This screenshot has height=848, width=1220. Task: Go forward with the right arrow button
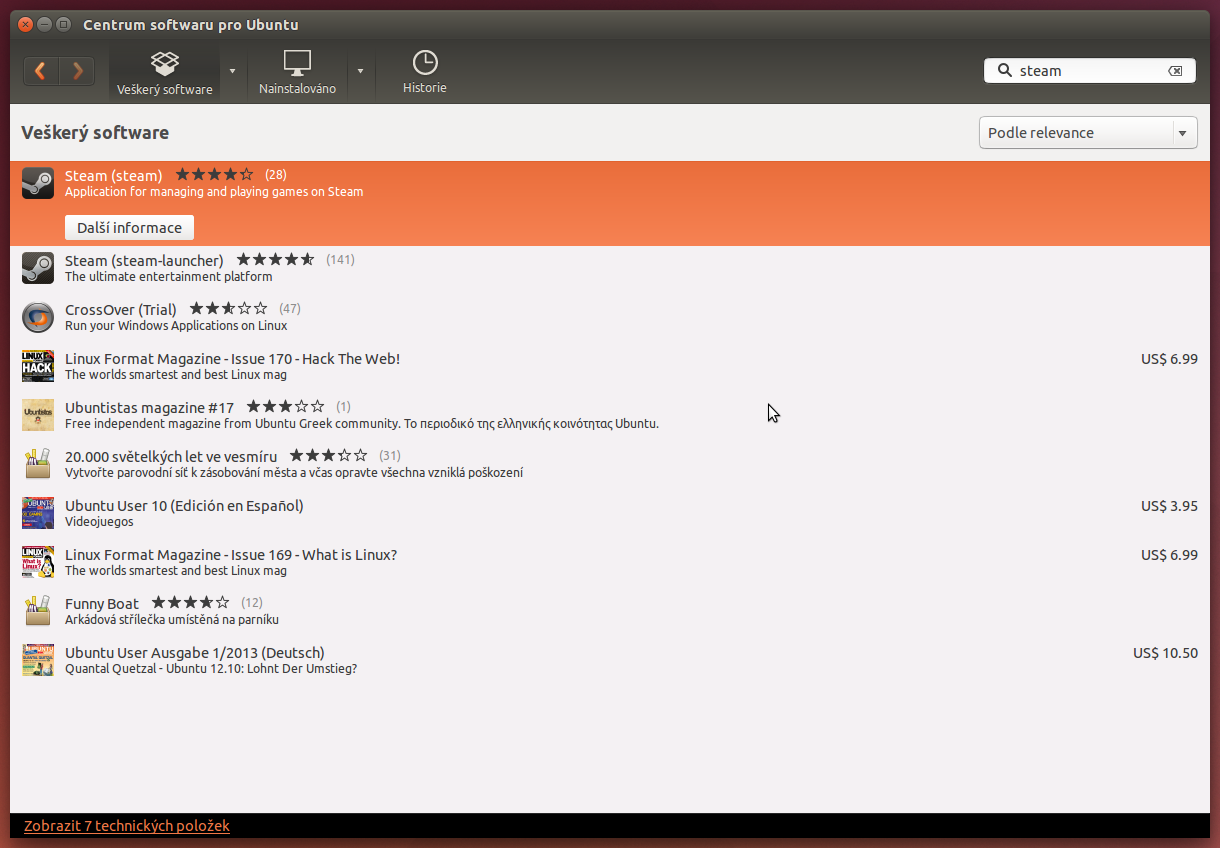(77, 71)
